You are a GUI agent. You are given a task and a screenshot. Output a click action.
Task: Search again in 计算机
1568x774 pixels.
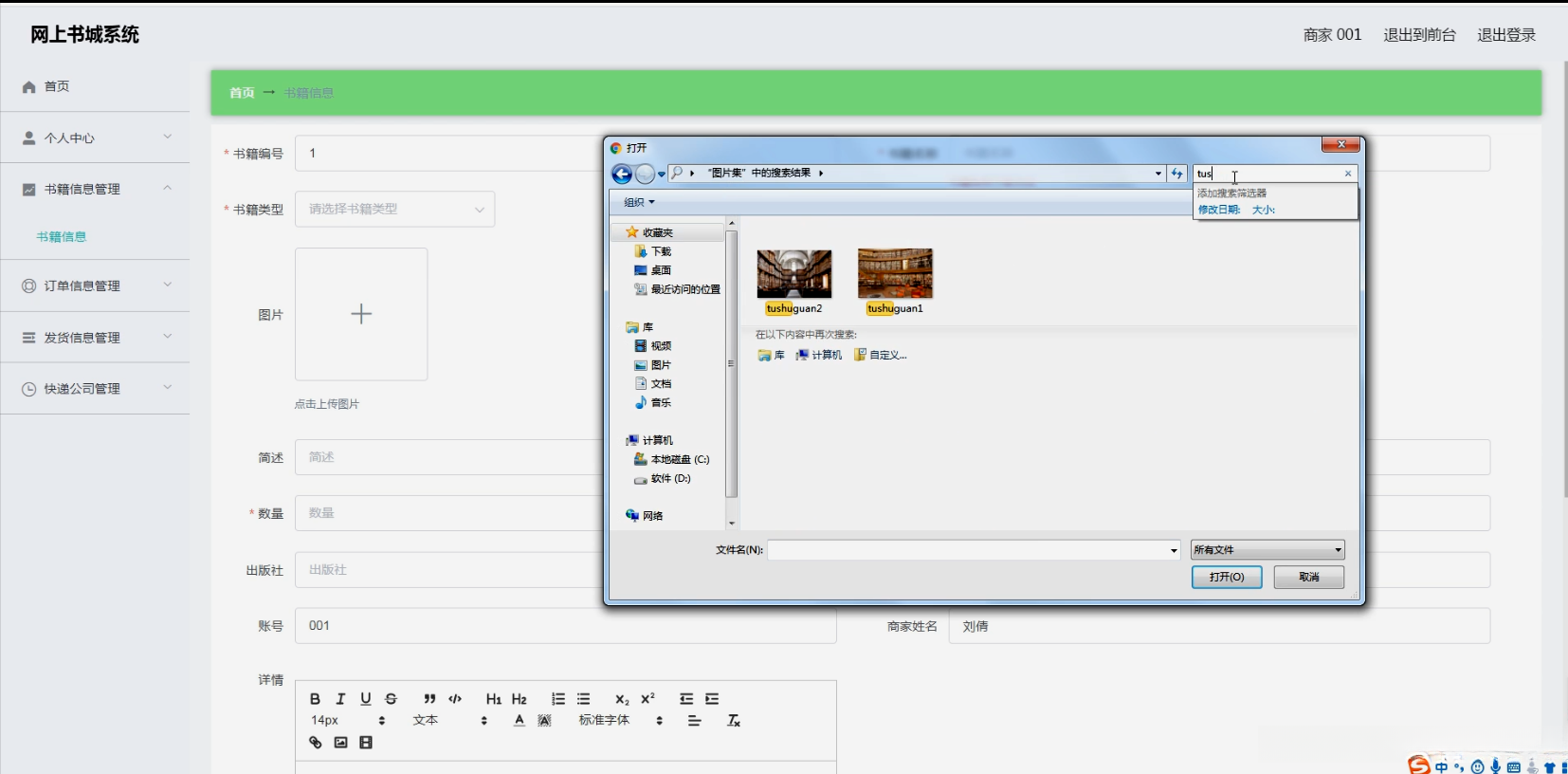click(x=818, y=356)
